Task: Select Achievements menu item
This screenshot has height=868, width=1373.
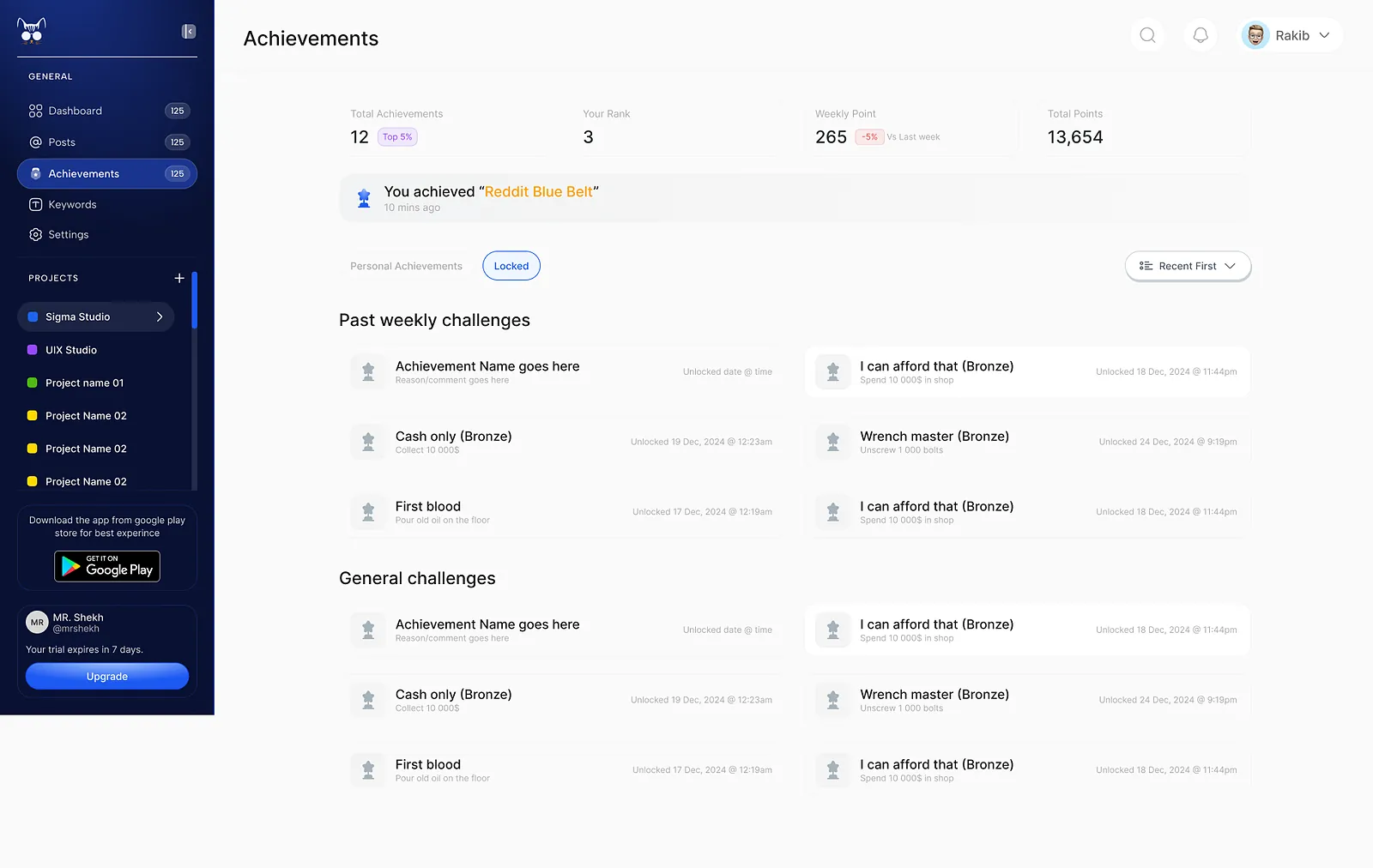Action: coord(107,173)
